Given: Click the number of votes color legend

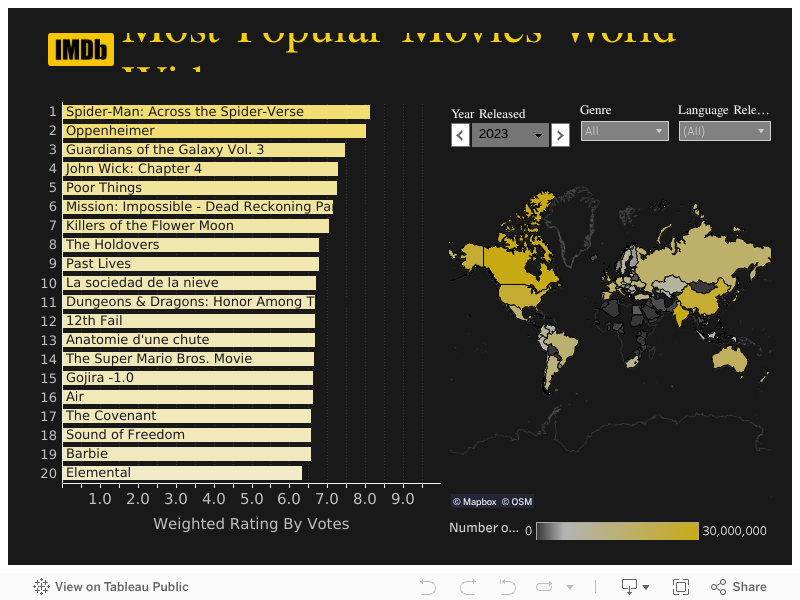Looking at the screenshot, I should (x=617, y=531).
